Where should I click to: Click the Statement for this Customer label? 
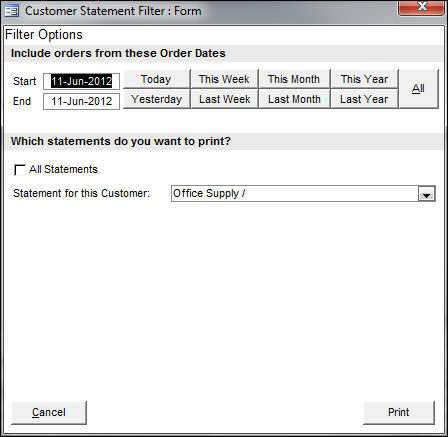[x=82, y=193]
